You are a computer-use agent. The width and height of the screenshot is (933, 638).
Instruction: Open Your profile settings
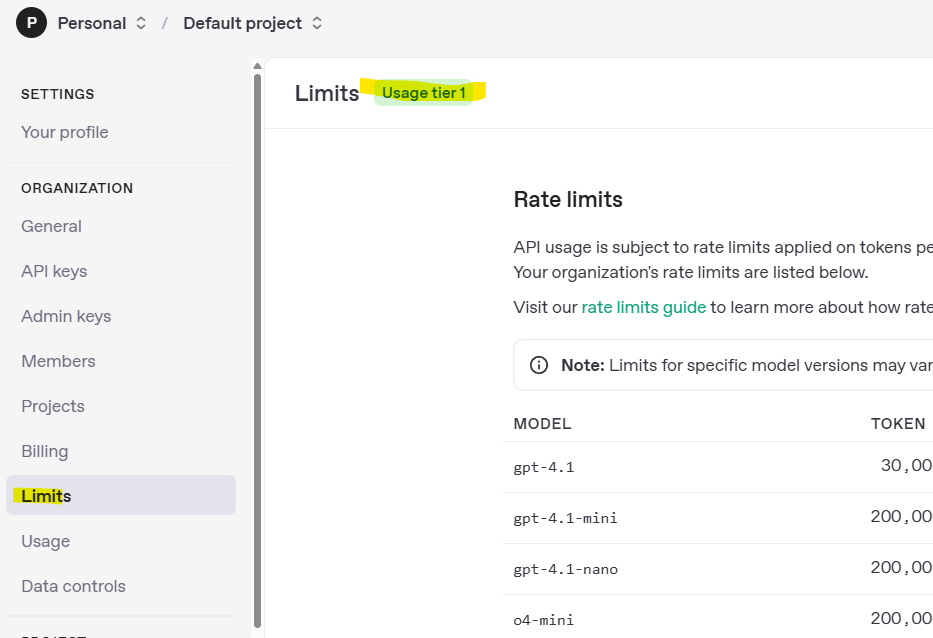pyautogui.click(x=65, y=132)
